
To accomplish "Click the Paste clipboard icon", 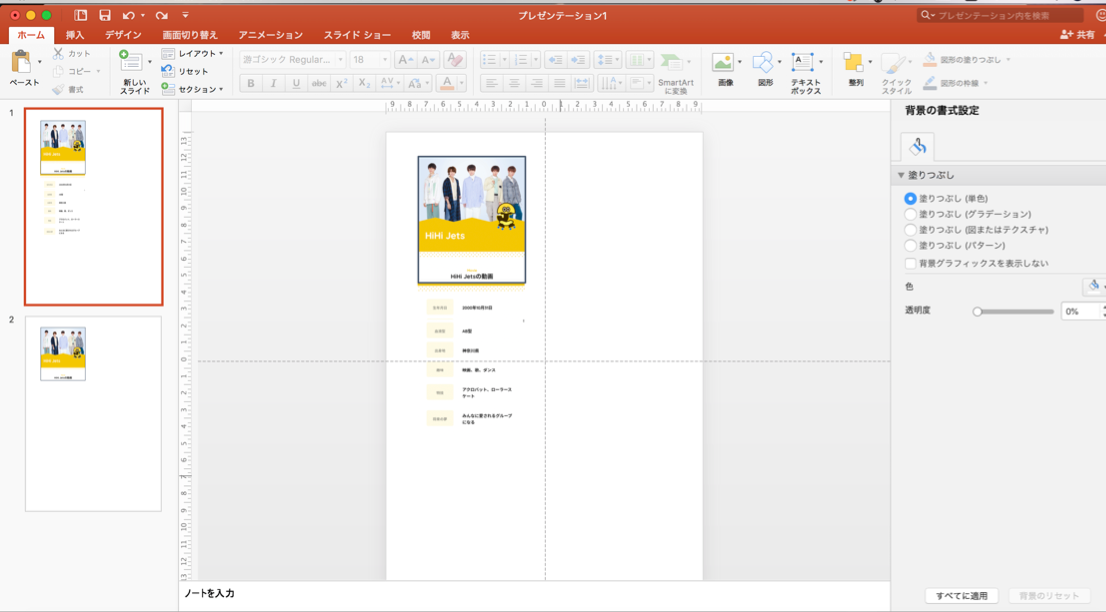I will coord(21,62).
